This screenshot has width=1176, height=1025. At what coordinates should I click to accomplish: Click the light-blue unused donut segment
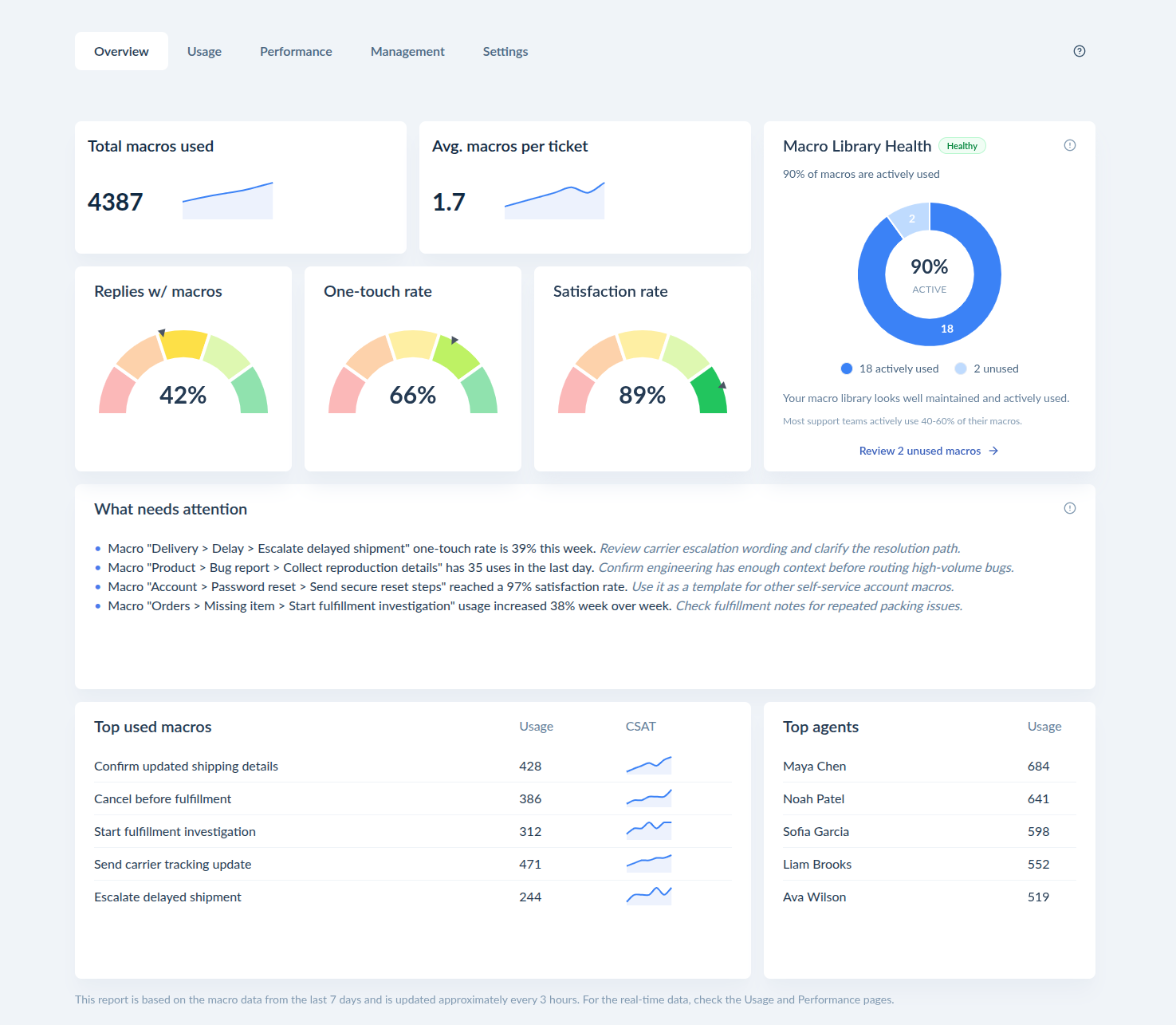(x=910, y=219)
